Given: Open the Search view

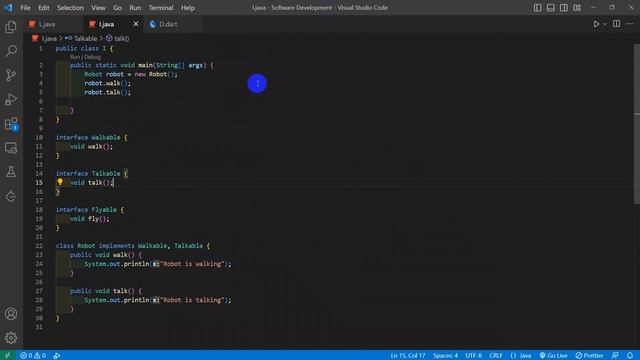Looking at the screenshot, I should coord(11,51).
